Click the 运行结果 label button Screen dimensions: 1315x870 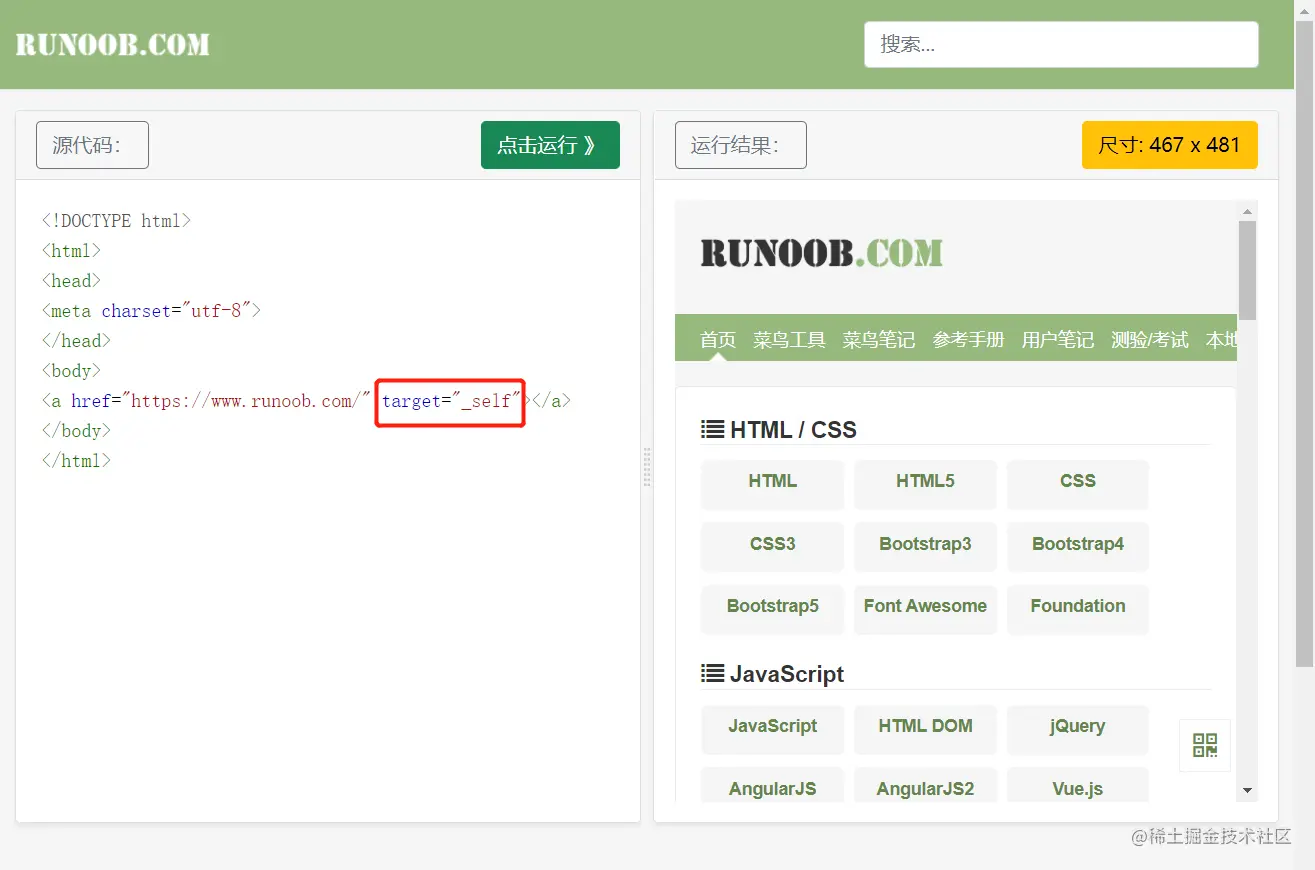tap(740, 145)
